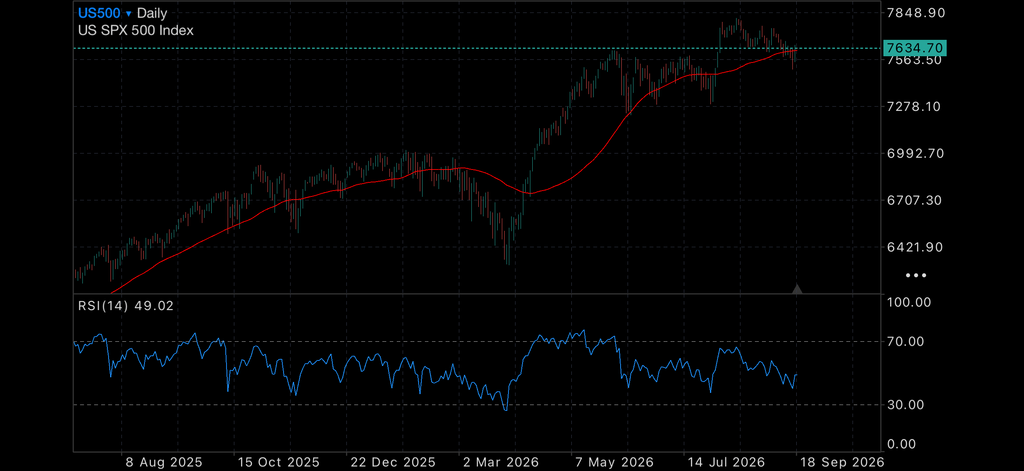
Task: Click the 7278.10 price axis label
Action: point(914,106)
